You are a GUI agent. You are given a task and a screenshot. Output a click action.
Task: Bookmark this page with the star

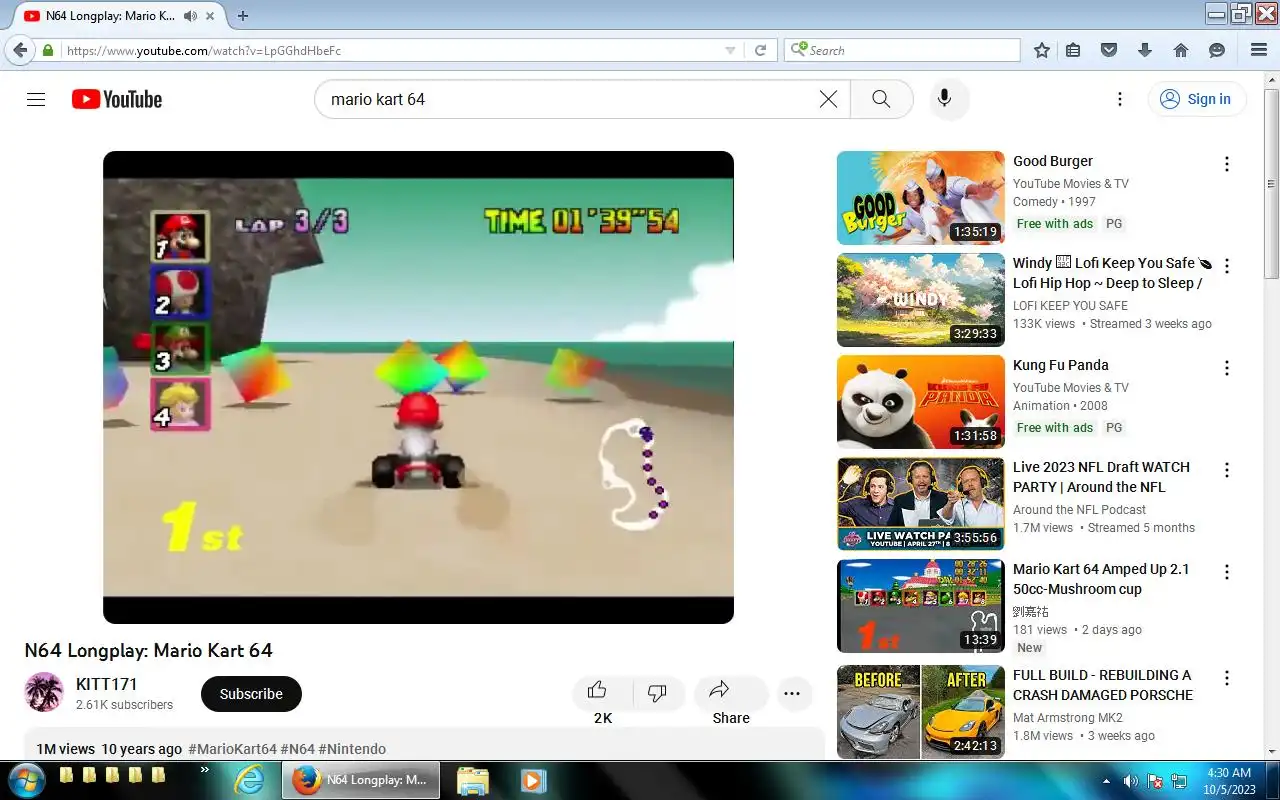point(1042,50)
